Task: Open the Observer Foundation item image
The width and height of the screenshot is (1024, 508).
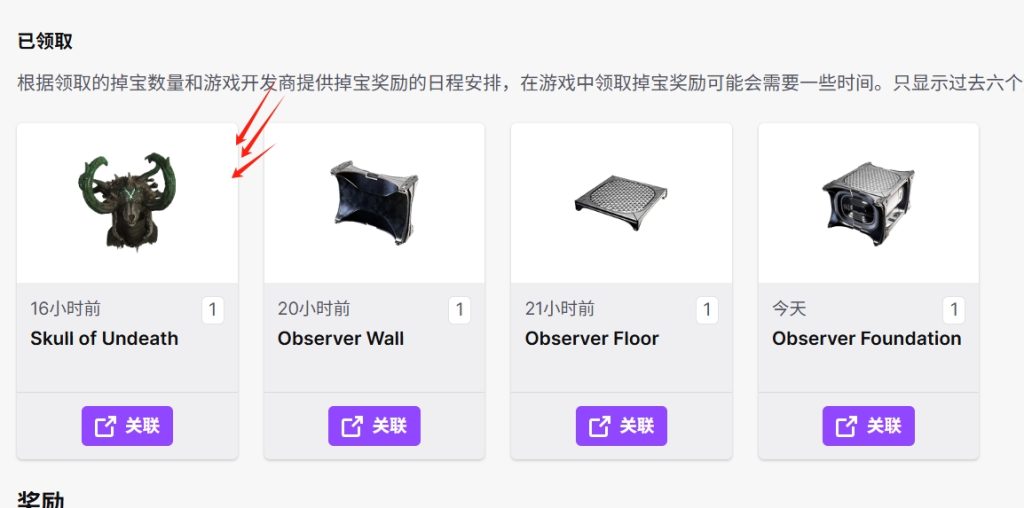Action: tap(868, 202)
